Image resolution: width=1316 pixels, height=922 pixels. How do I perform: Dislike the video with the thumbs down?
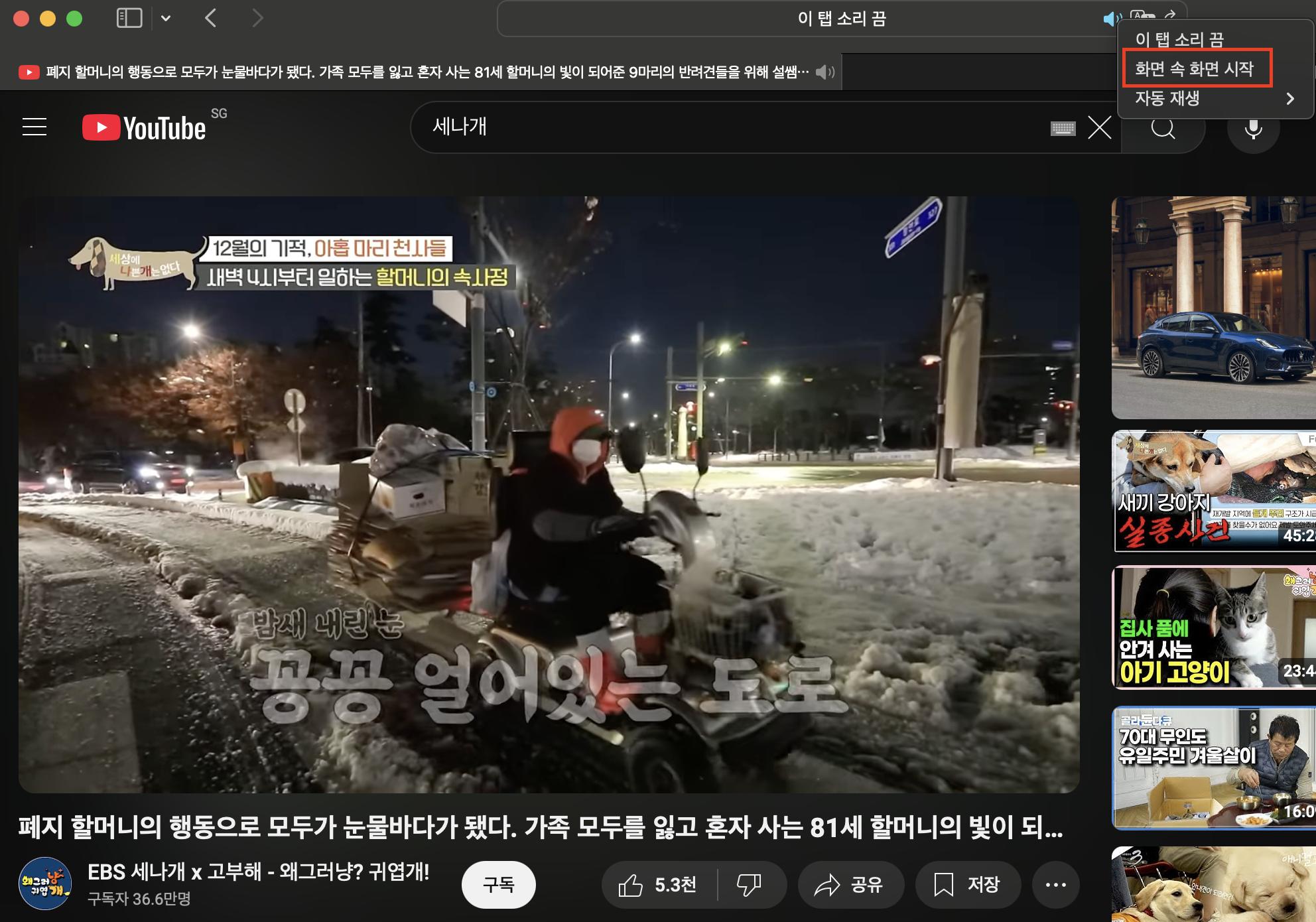(750, 884)
